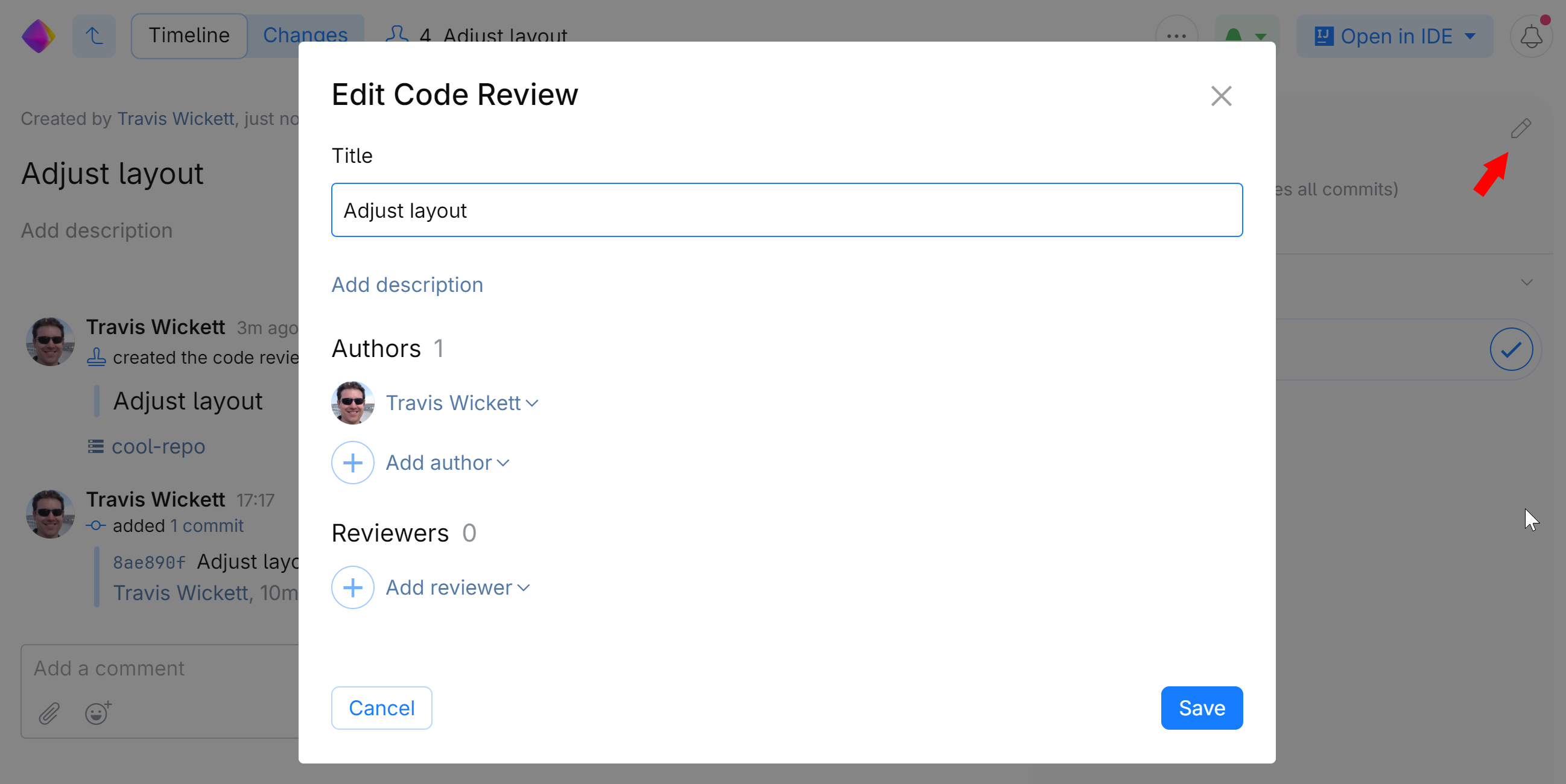
Task: Click the Add description link in the dialog
Action: point(407,285)
